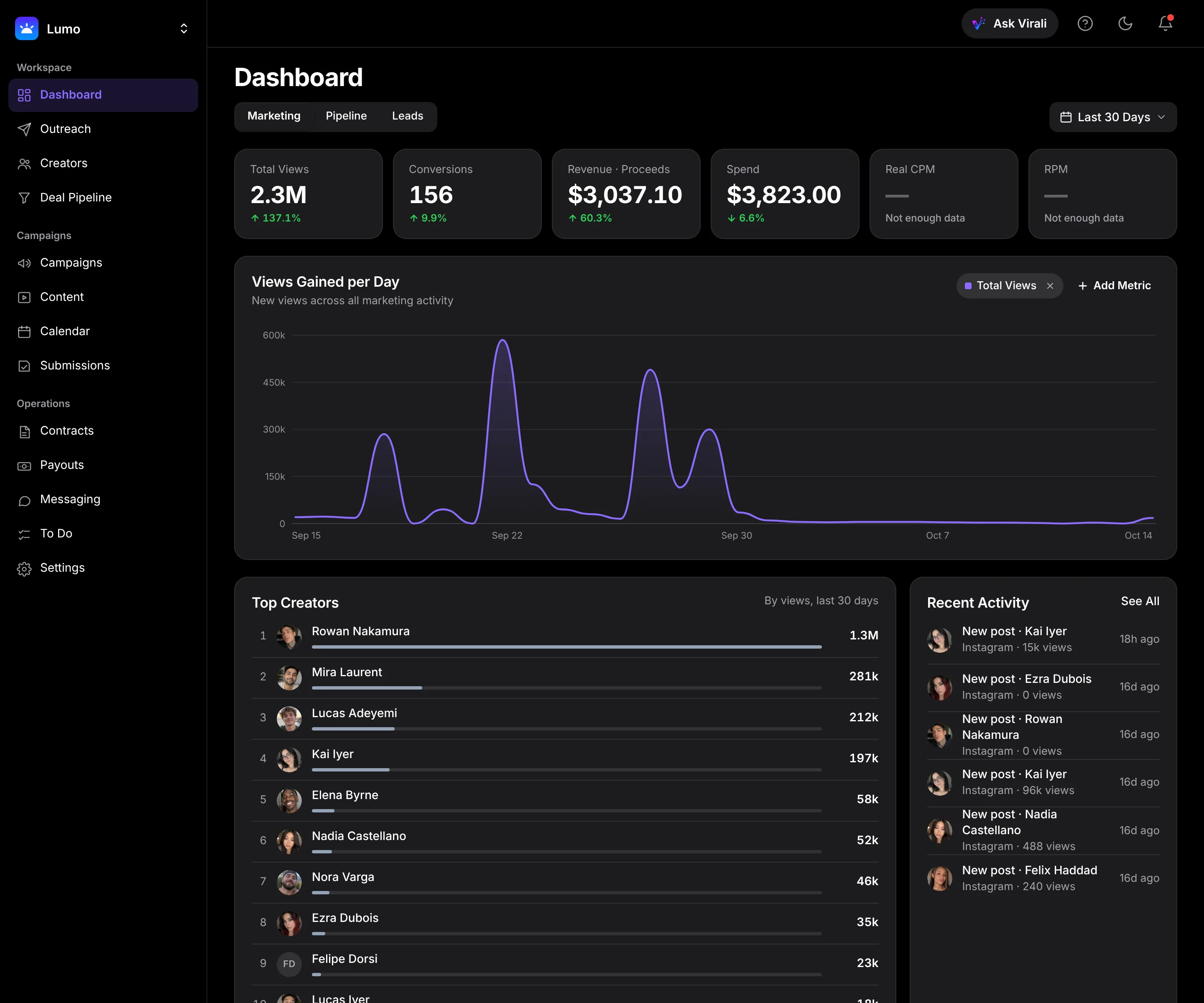
Task: Click the Add Metric button
Action: pos(1114,286)
